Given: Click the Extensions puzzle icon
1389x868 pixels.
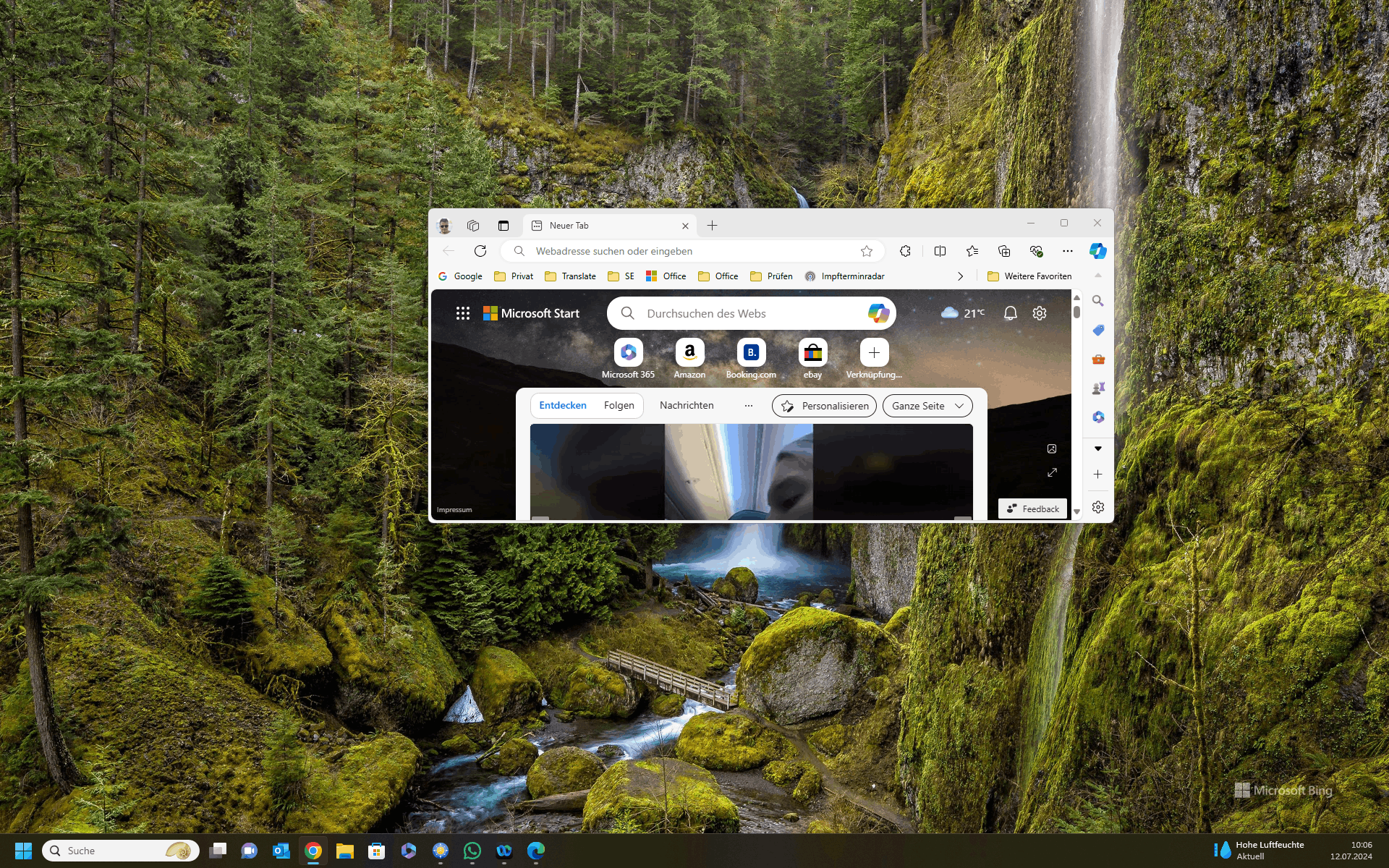Looking at the screenshot, I should (905, 251).
